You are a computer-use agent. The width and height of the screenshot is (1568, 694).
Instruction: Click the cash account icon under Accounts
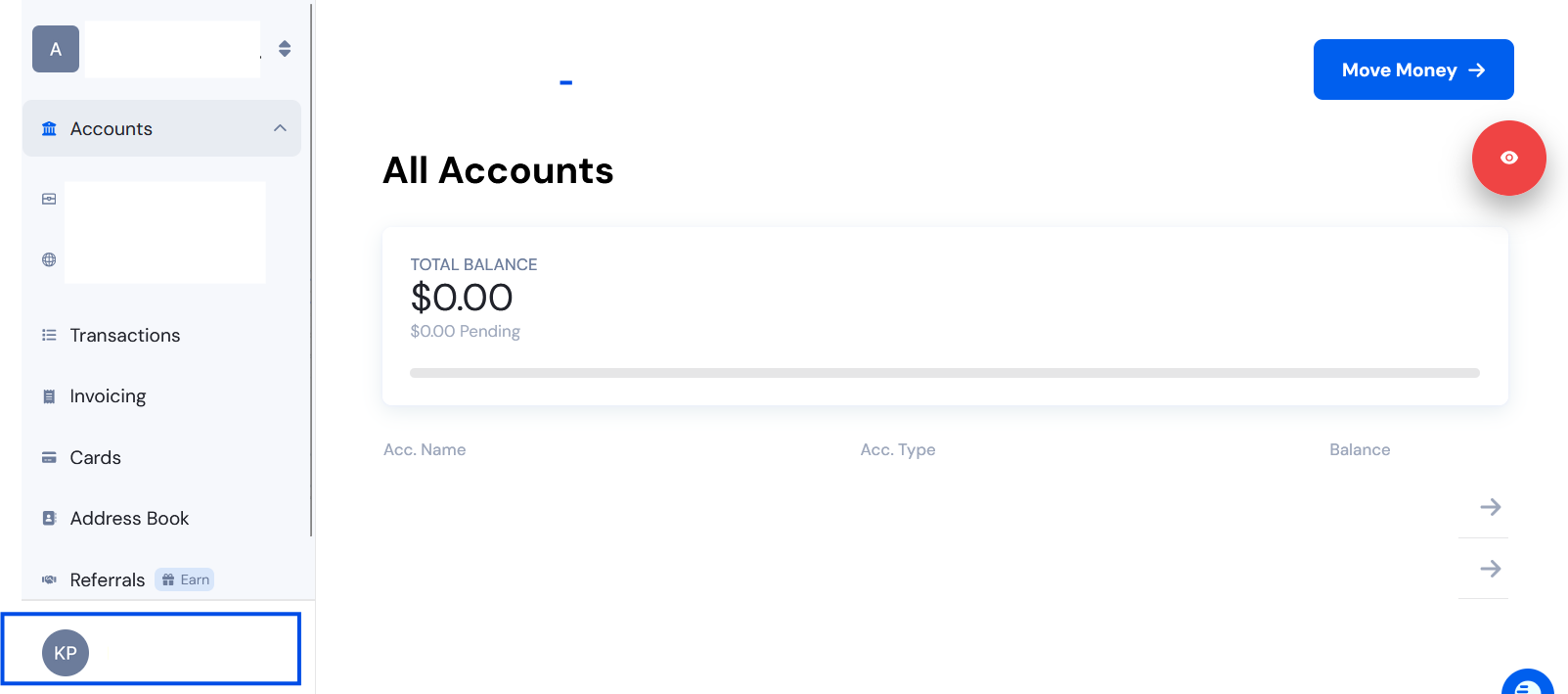coord(49,199)
